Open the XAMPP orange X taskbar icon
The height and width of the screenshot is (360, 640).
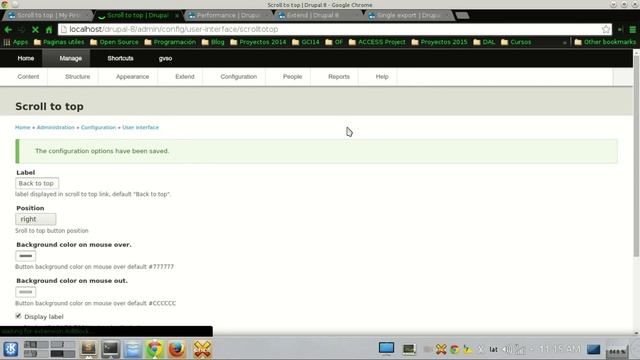[202, 349]
